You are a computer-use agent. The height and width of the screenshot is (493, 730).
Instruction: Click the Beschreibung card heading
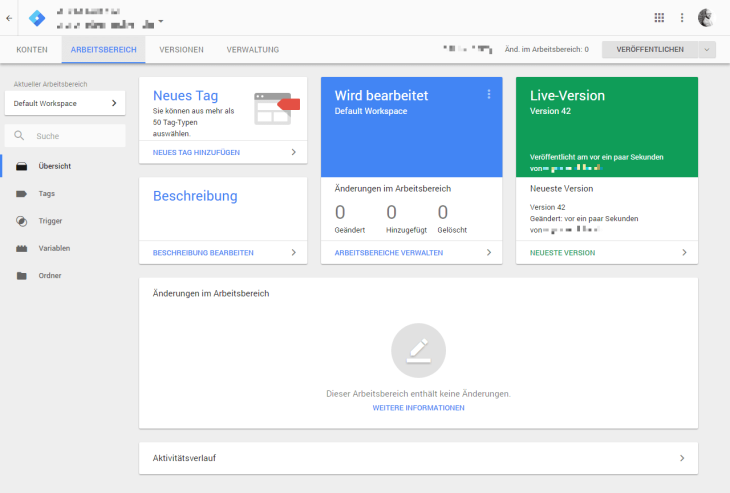coord(195,196)
